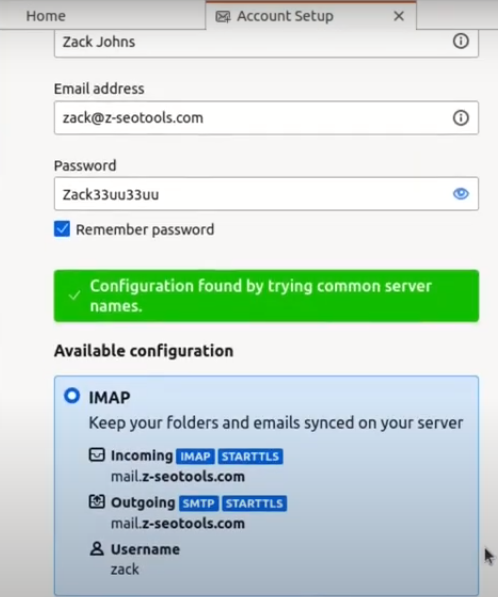This screenshot has height=597, width=498.
Task: Click the name field containing Zack Johns
Action: pos(266,43)
